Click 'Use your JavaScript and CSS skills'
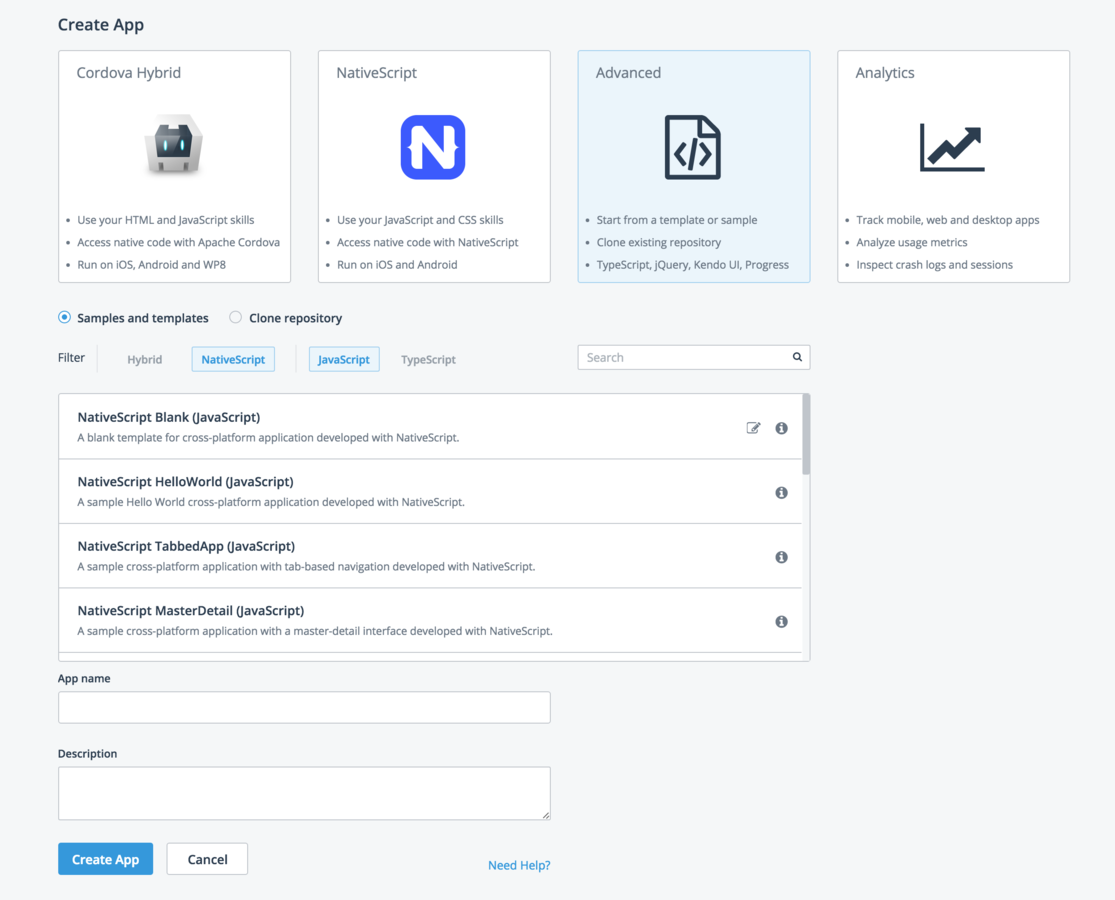The image size is (1115, 900). (420, 220)
